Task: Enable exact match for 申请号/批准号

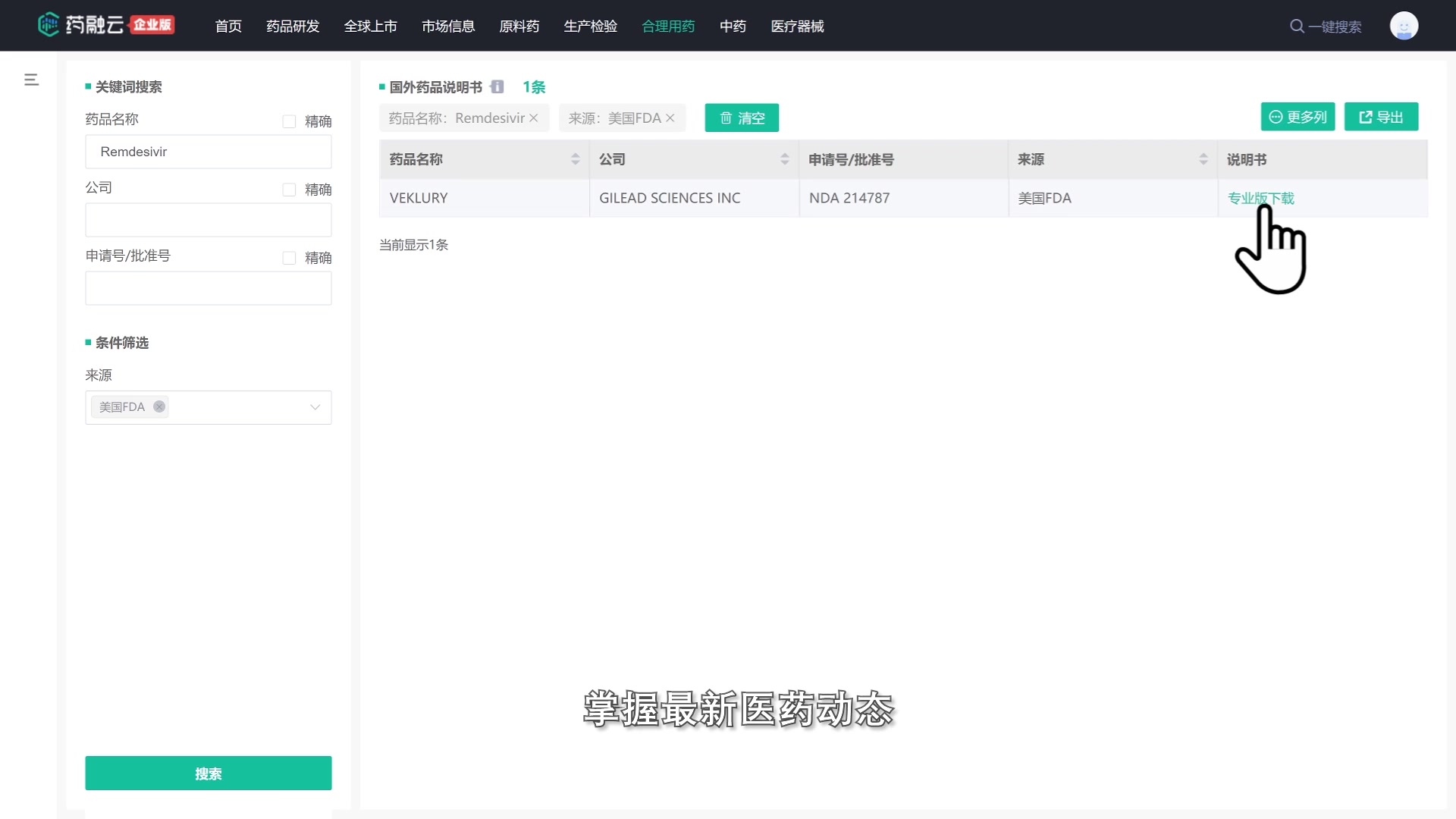Action: (289, 258)
